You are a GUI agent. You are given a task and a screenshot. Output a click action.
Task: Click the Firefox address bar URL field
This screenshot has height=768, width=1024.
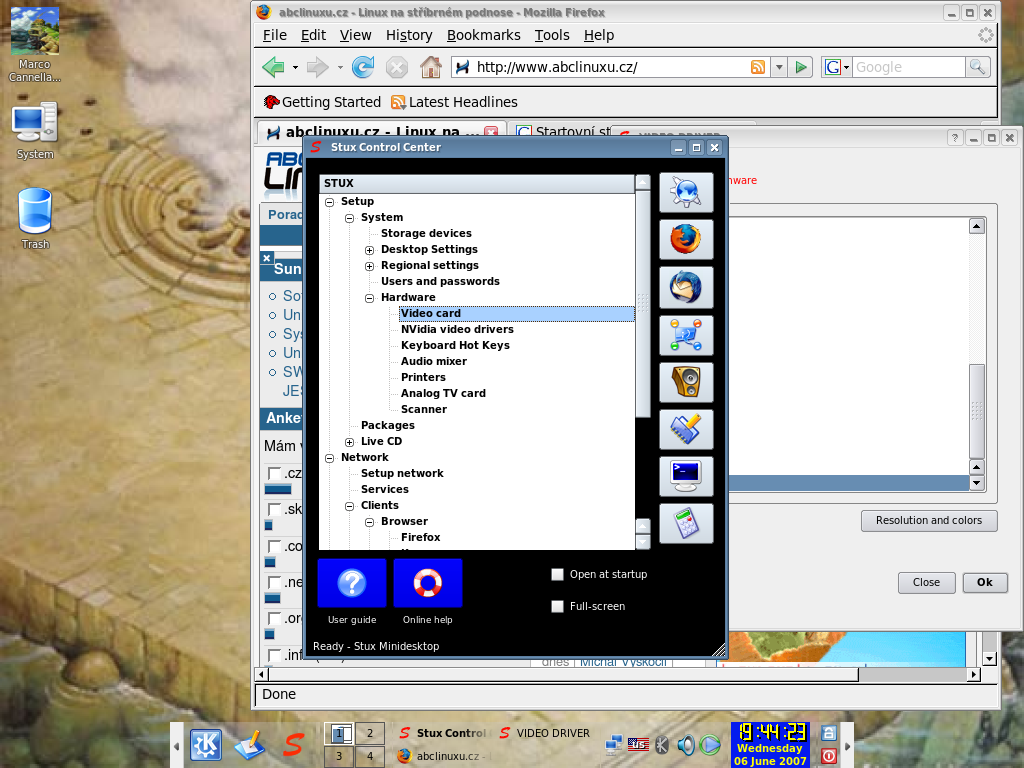611,67
